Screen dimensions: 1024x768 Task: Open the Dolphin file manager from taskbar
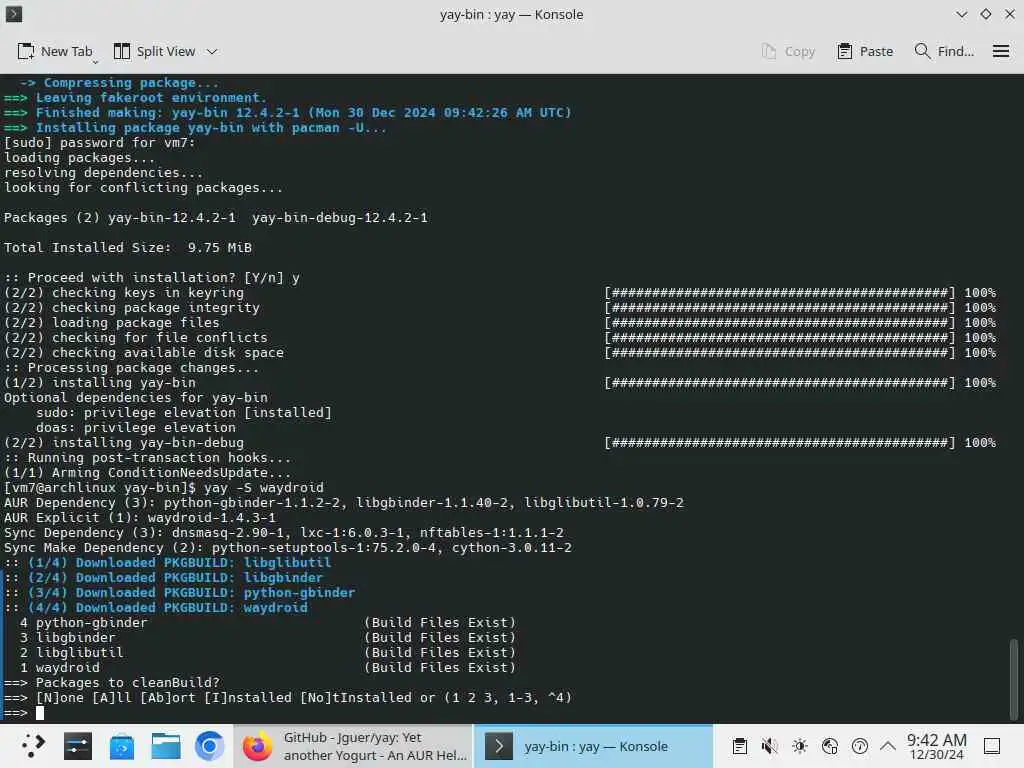[166, 746]
